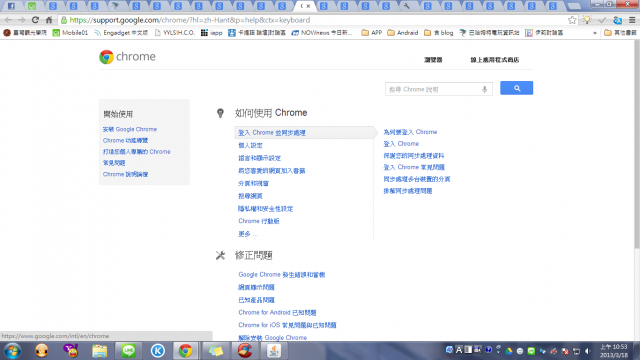Open 常見問題 sidebar link
Viewport: 640px width, 360px height.
[114, 163]
